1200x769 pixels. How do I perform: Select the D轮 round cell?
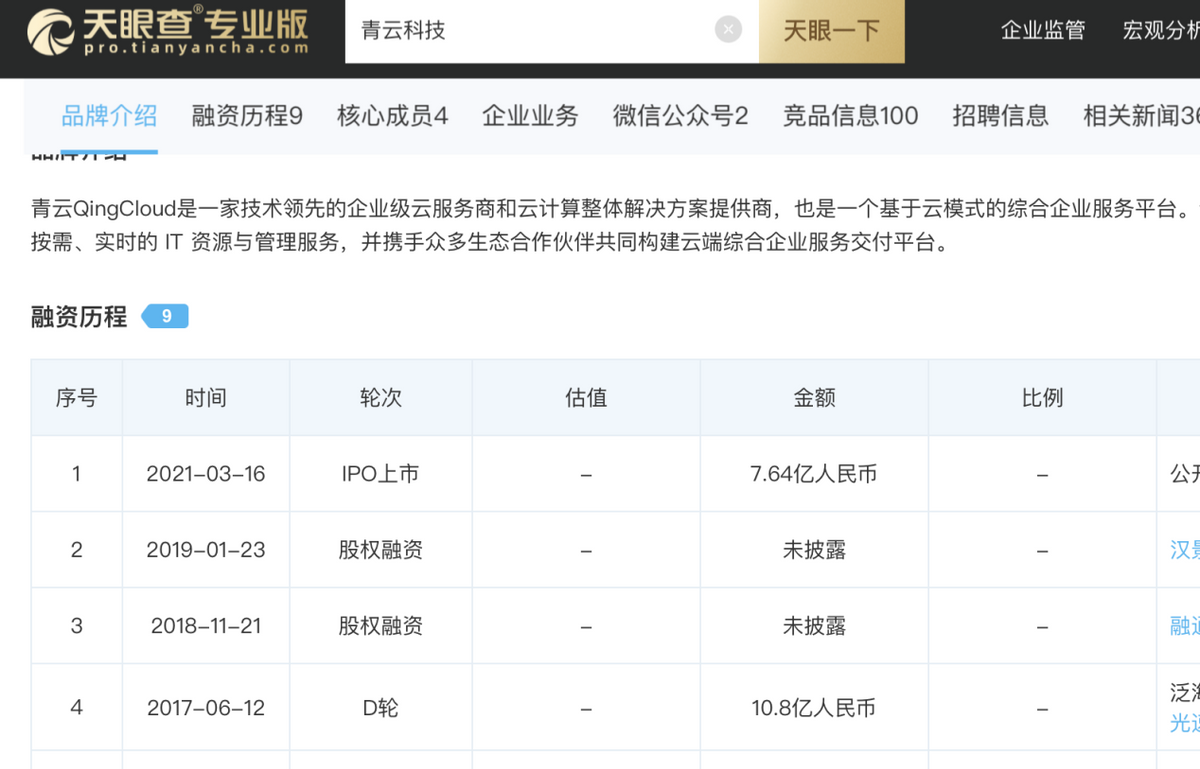pyautogui.click(x=380, y=708)
